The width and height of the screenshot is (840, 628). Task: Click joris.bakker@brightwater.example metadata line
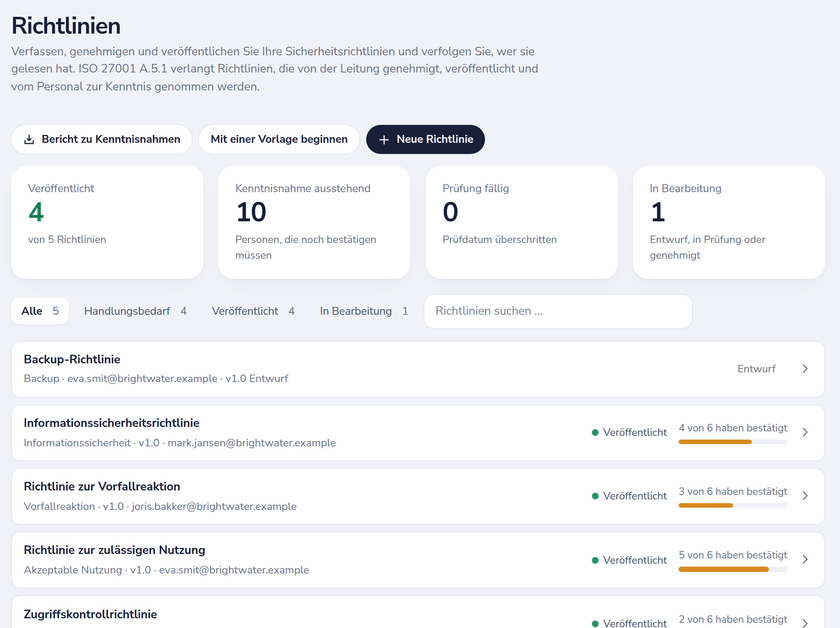tap(160, 506)
